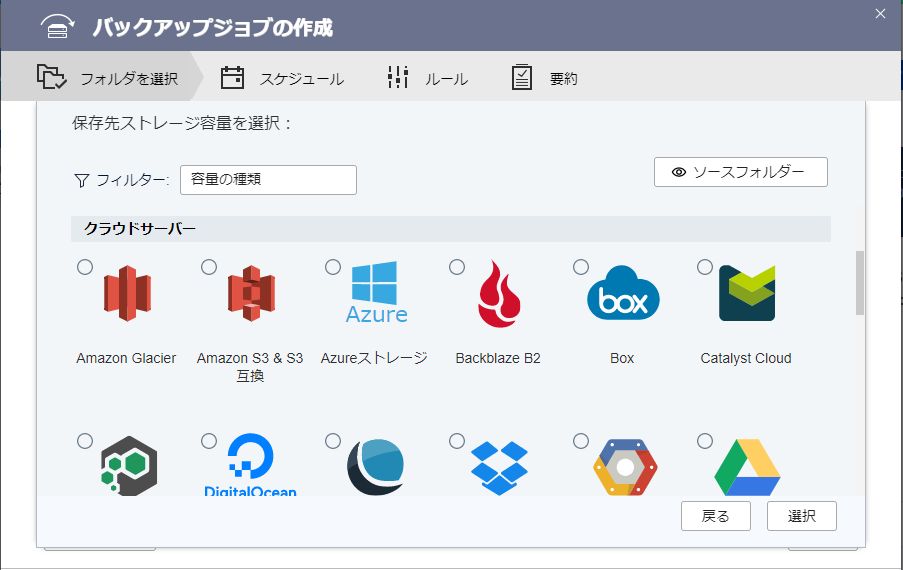Click the Google Cloud Storage hexagon logo
903x570 pixels.
(625, 467)
